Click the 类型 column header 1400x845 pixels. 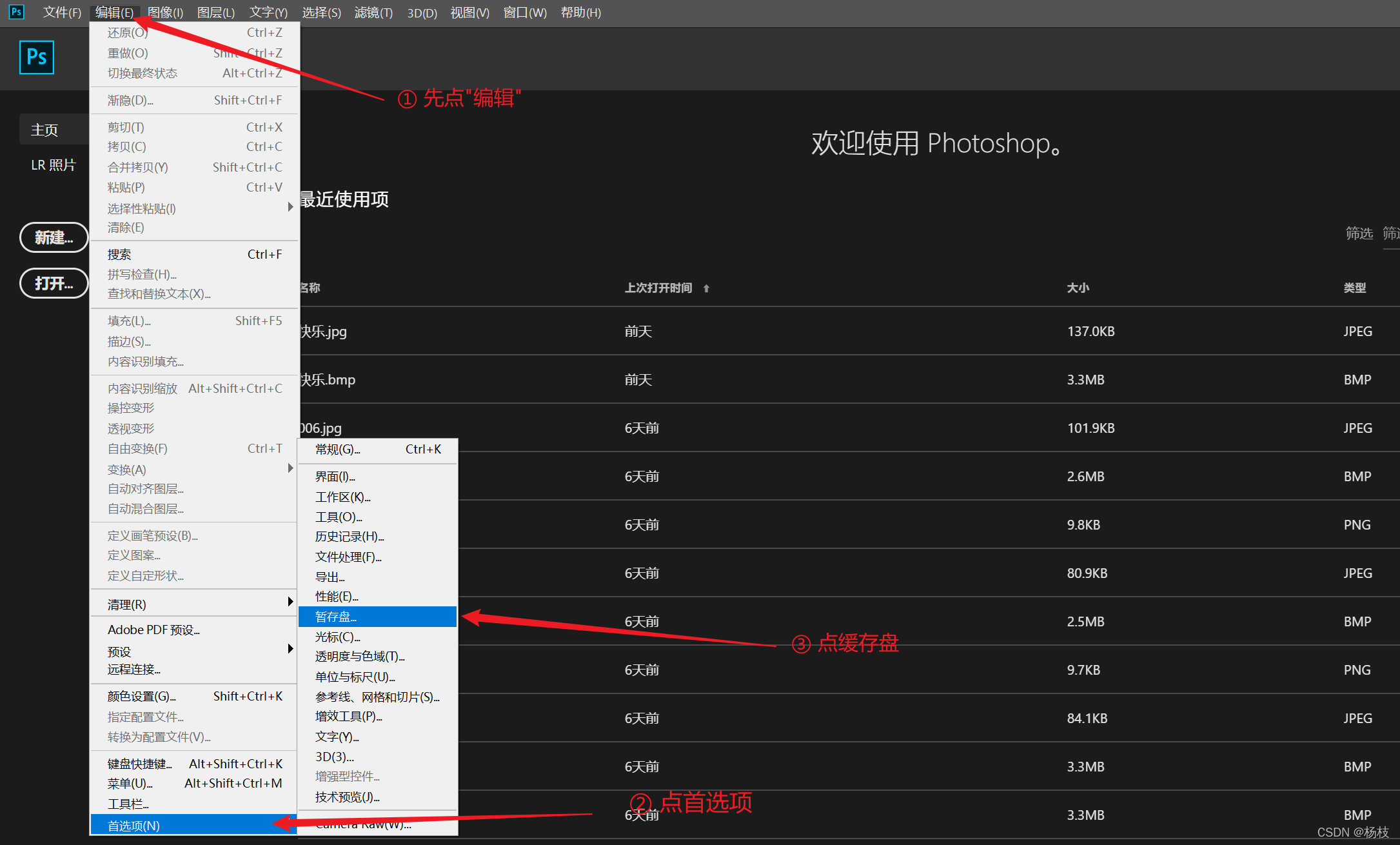[x=1355, y=288]
